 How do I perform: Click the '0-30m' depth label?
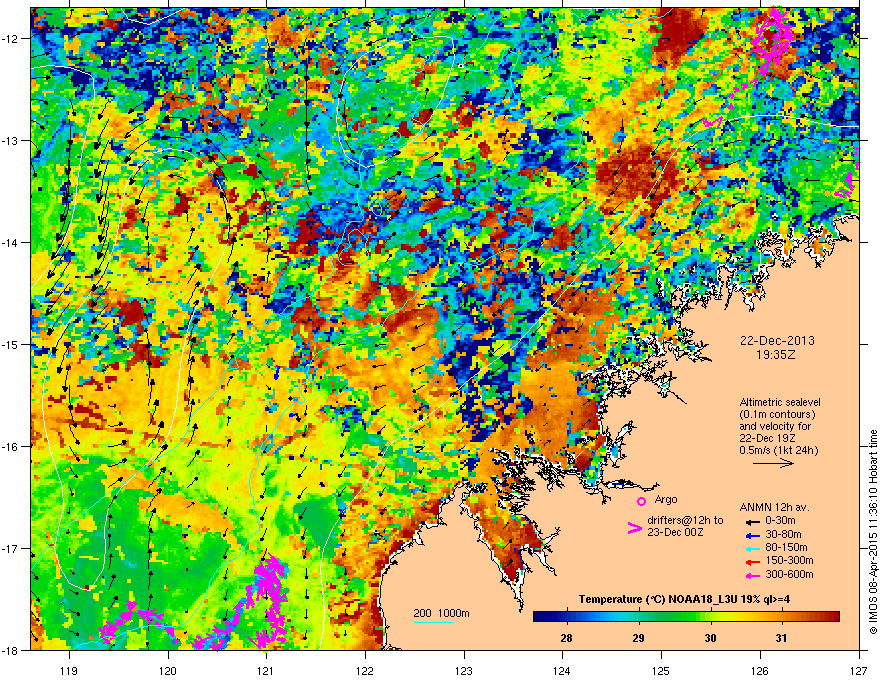point(780,521)
